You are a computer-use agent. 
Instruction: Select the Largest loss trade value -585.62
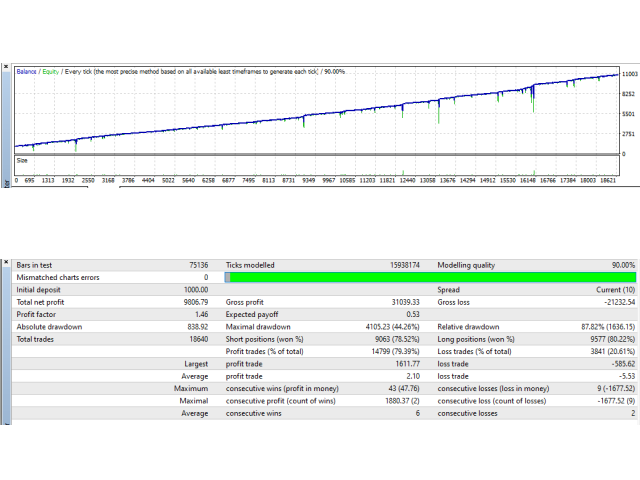pyautogui.click(x=623, y=364)
